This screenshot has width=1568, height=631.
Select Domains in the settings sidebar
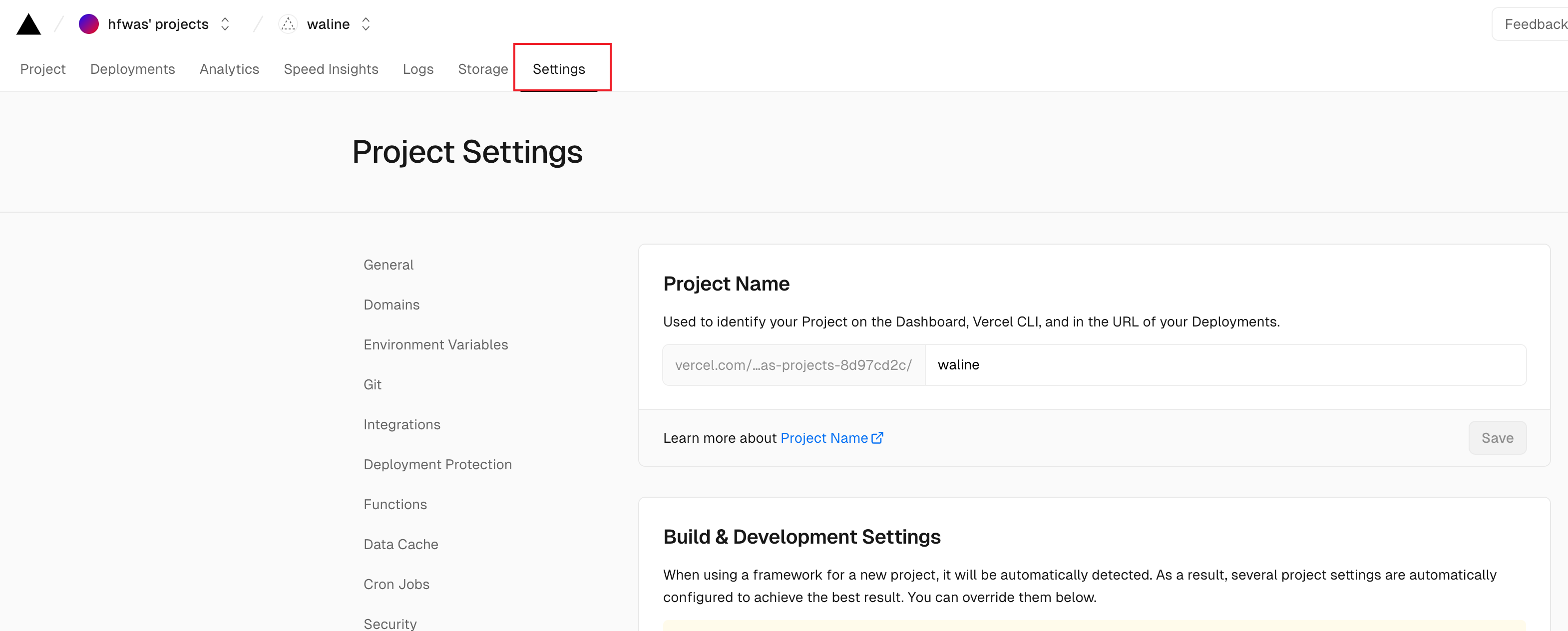(392, 305)
